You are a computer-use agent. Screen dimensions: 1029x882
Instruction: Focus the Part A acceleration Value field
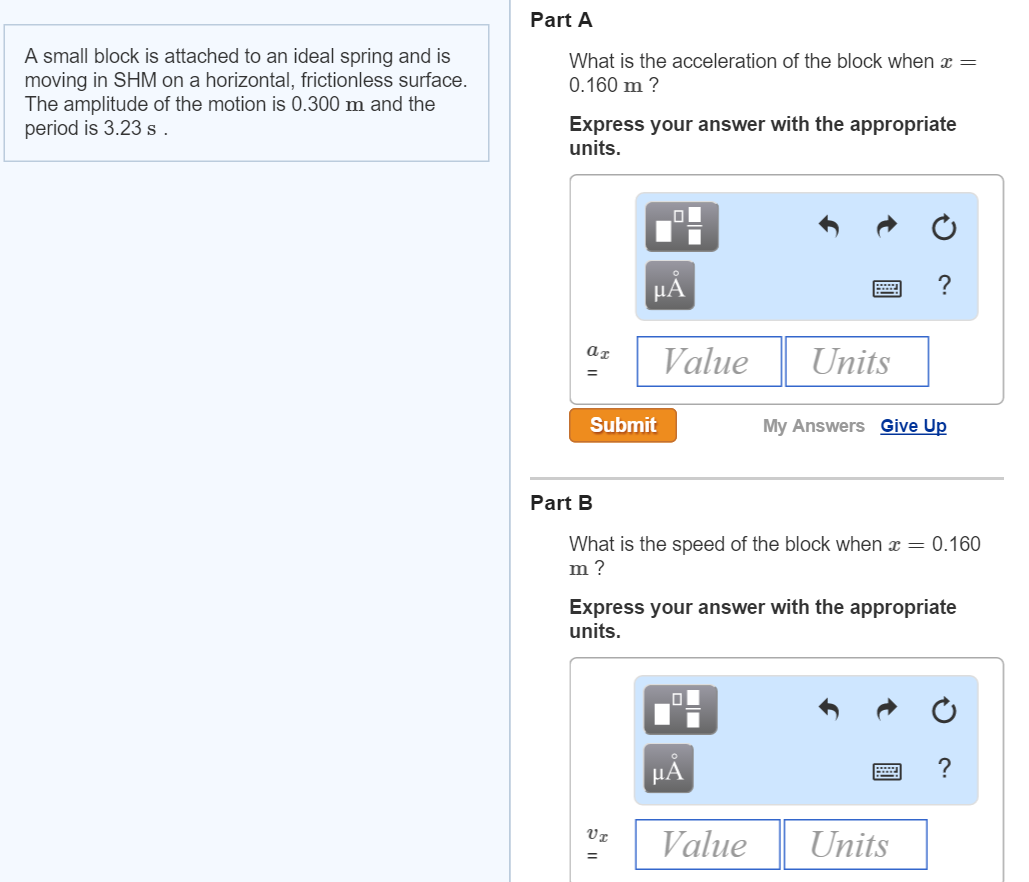click(x=709, y=361)
